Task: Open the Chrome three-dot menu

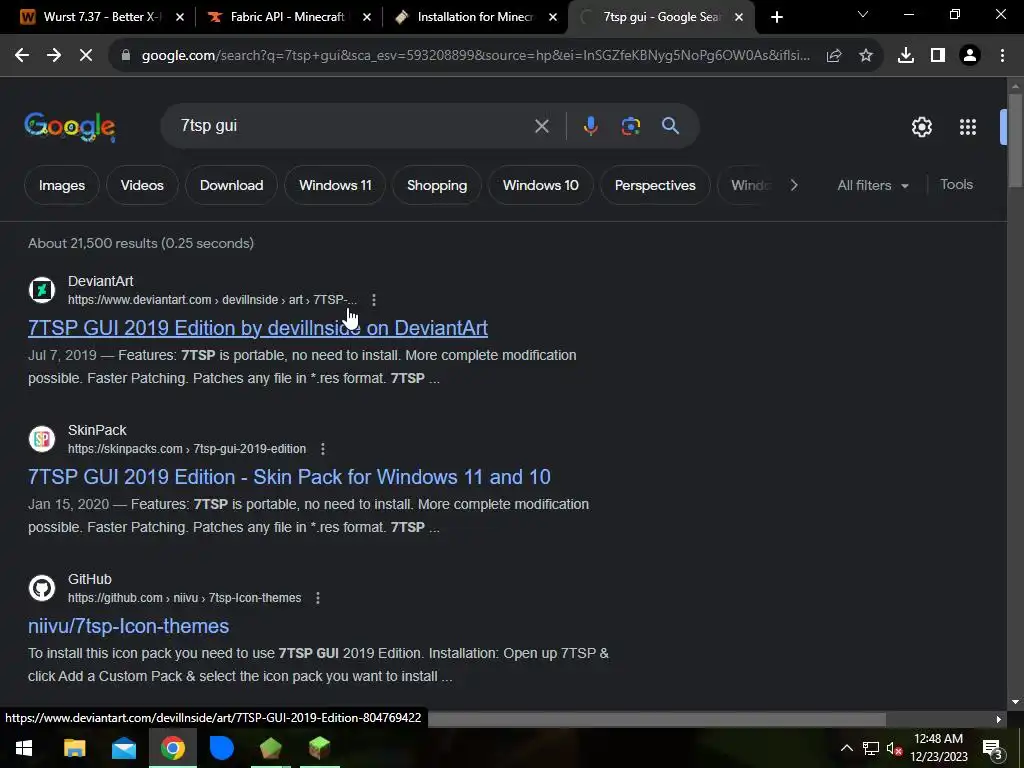Action: [1002, 56]
